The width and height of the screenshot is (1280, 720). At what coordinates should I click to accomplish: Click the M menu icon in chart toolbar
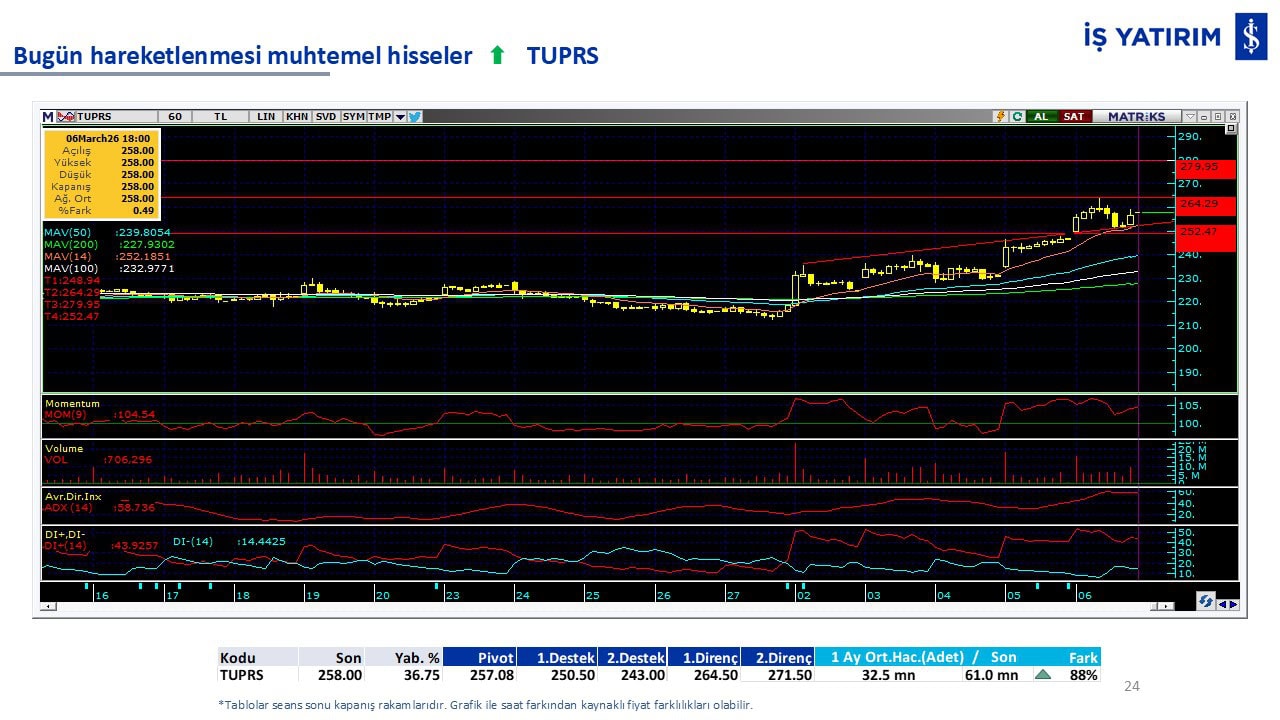[x=48, y=116]
